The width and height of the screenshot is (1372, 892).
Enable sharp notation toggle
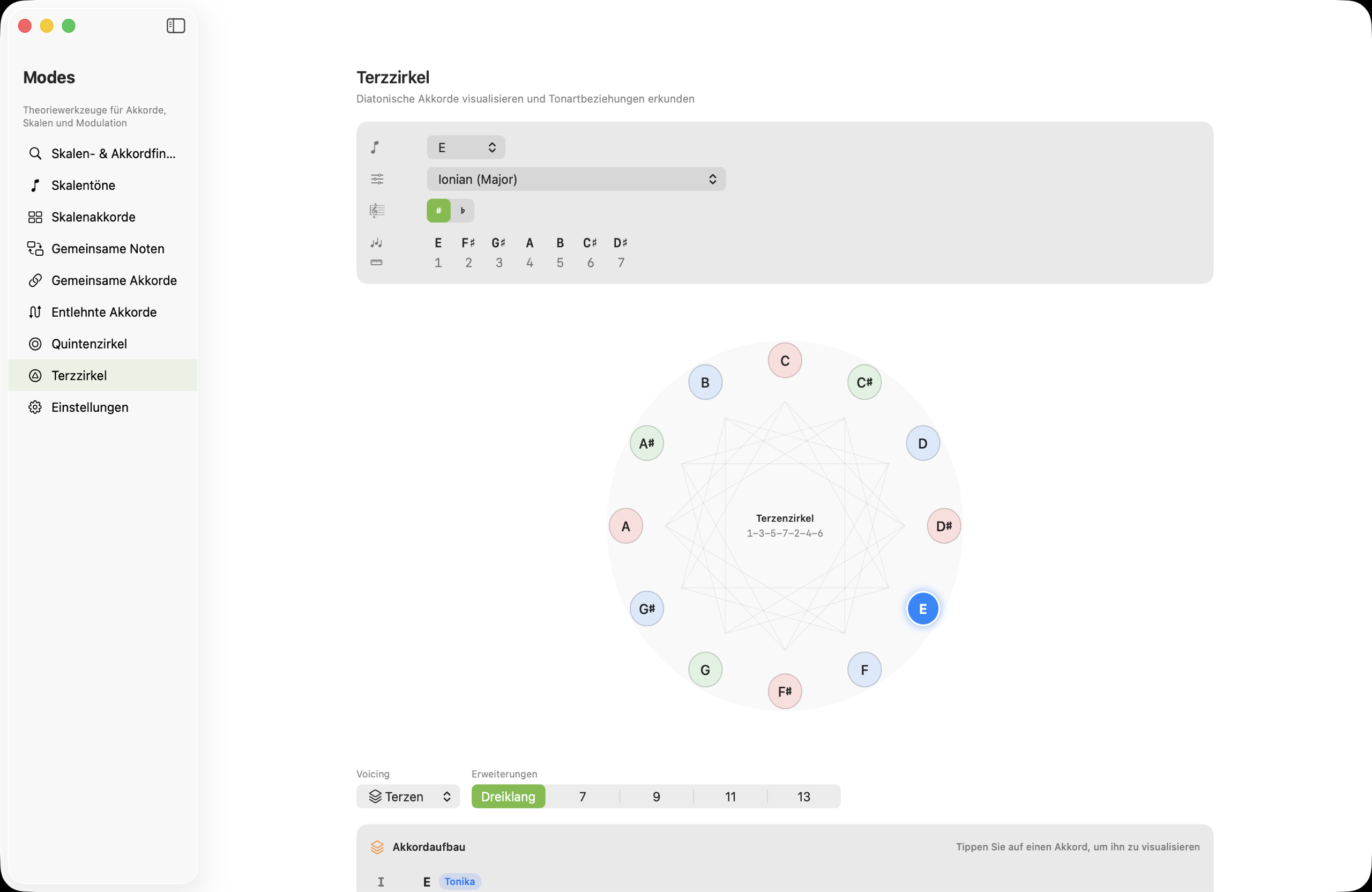click(x=438, y=211)
